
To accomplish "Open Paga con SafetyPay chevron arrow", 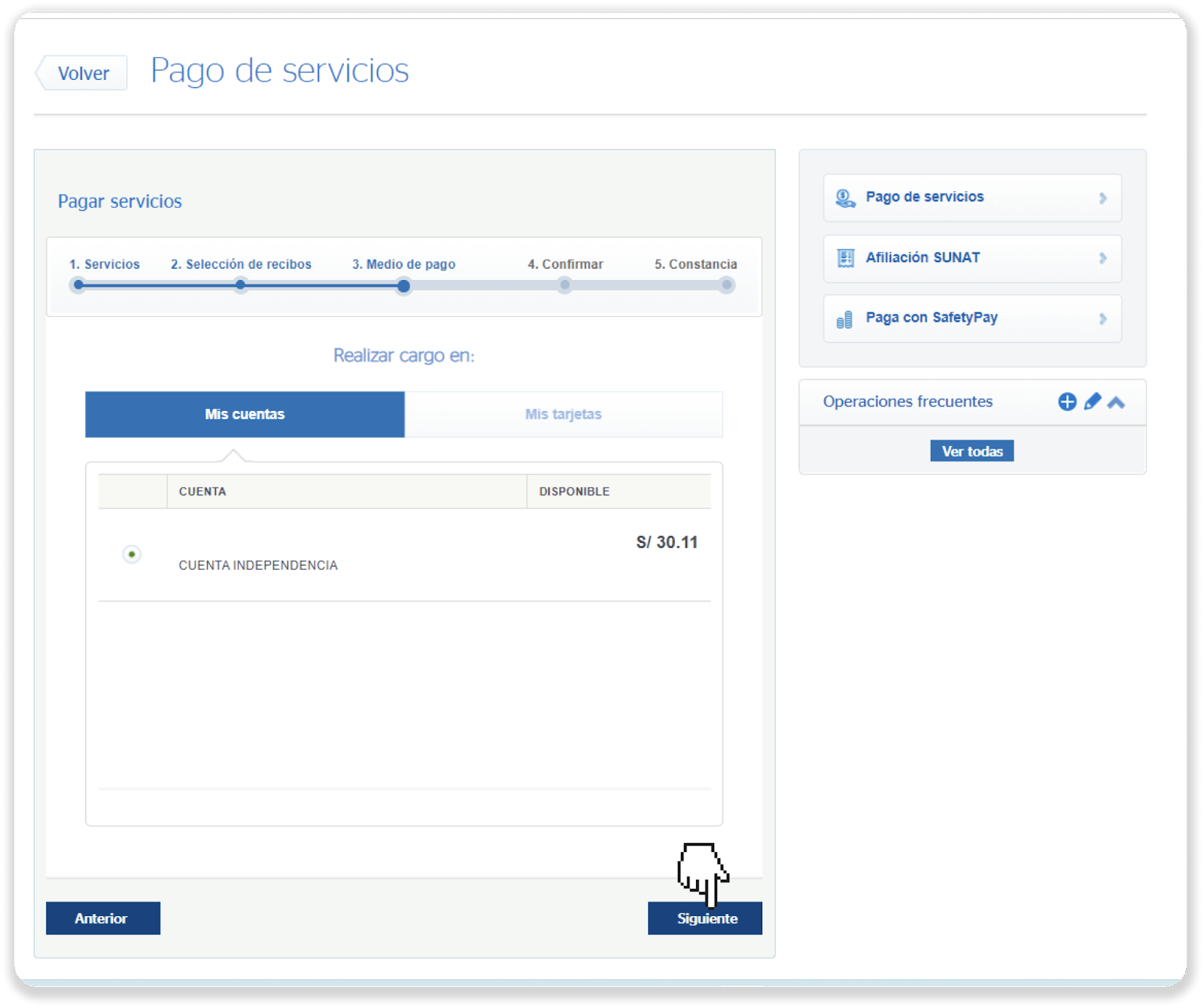I will (x=1102, y=318).
